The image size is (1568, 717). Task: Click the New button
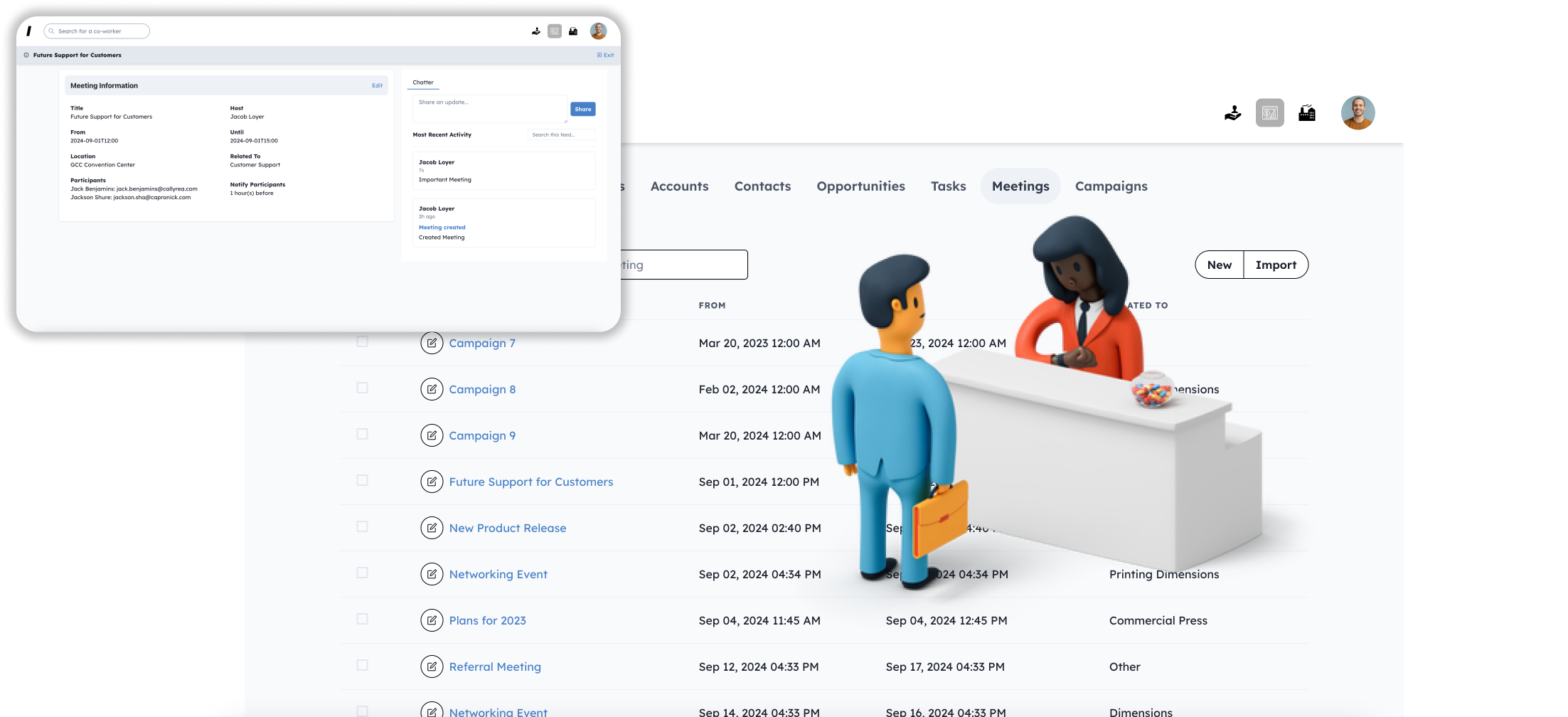click(x=1219, y=265)
